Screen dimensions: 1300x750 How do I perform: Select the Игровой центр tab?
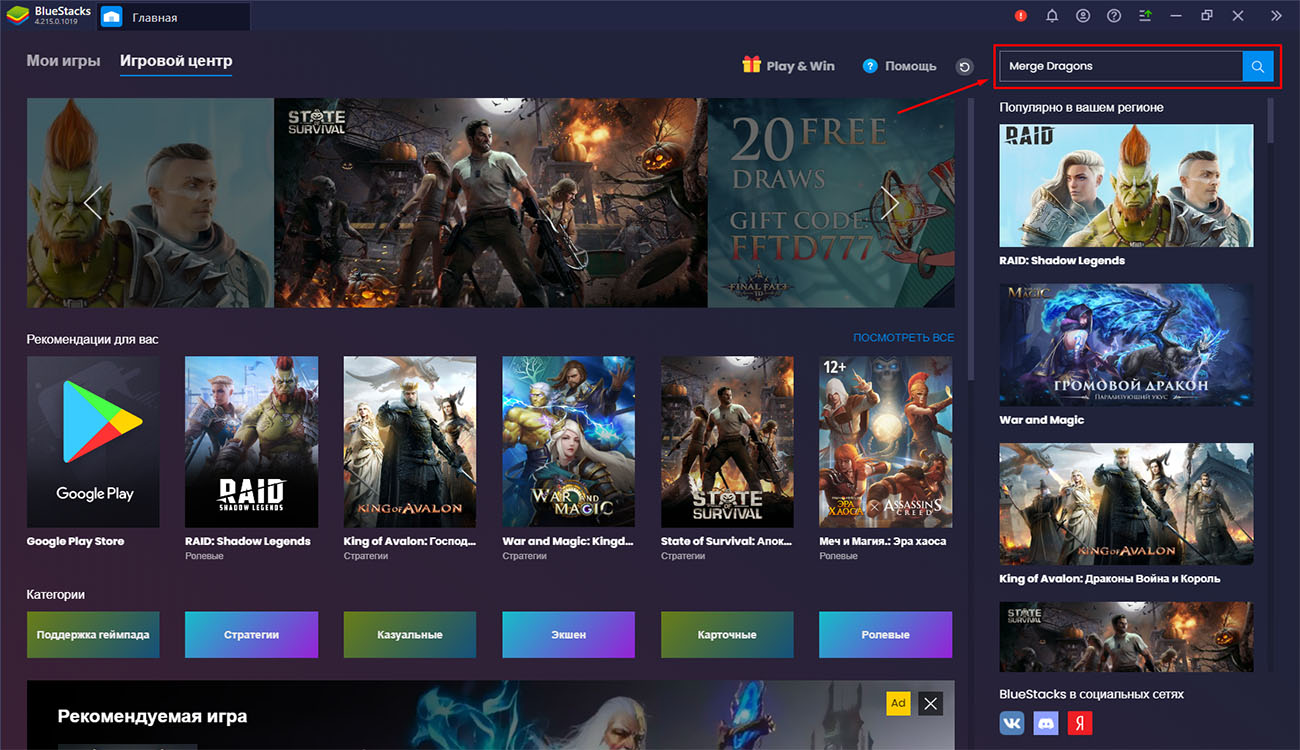176,61
